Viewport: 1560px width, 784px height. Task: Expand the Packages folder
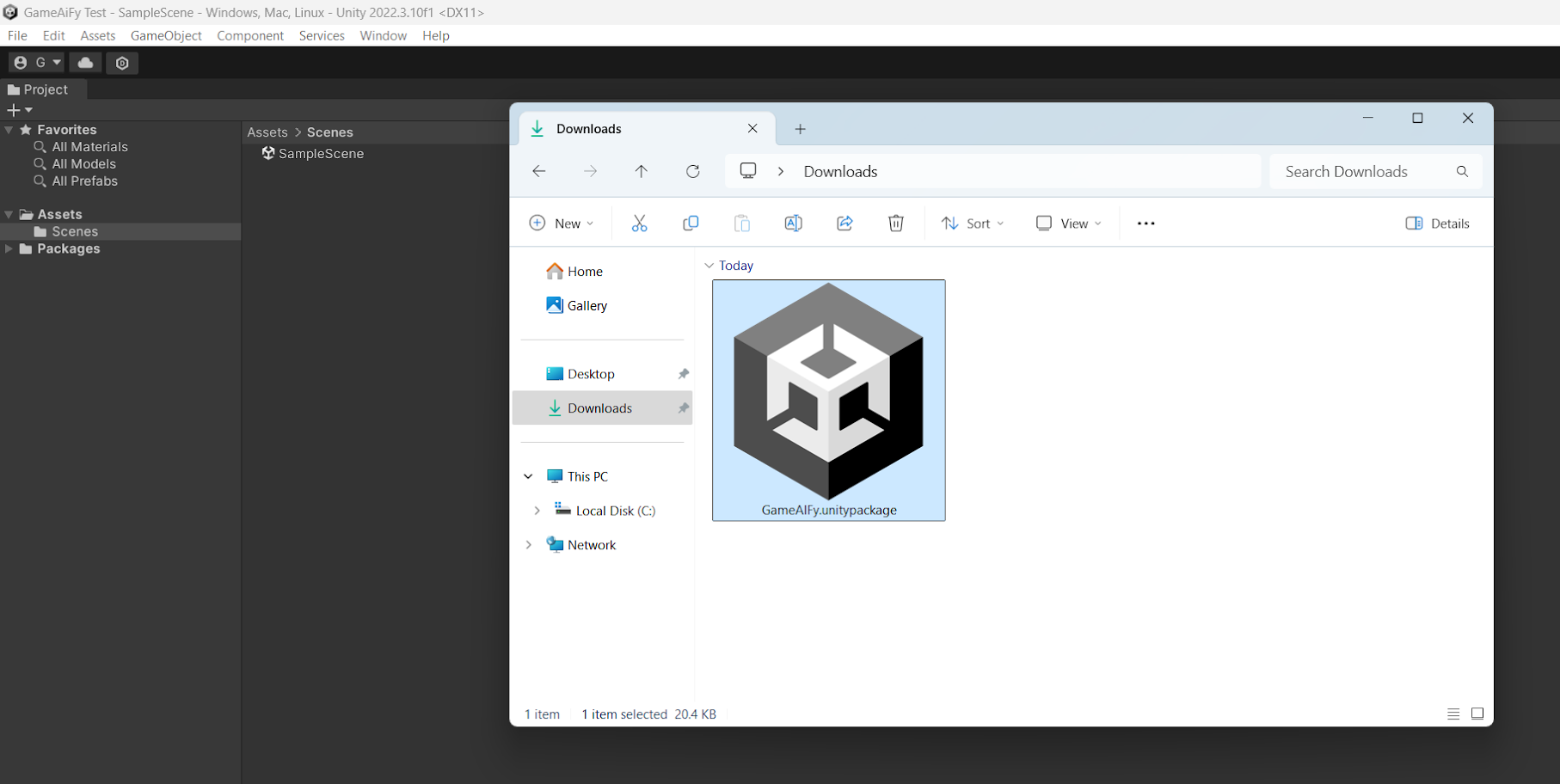pos(9,249)
